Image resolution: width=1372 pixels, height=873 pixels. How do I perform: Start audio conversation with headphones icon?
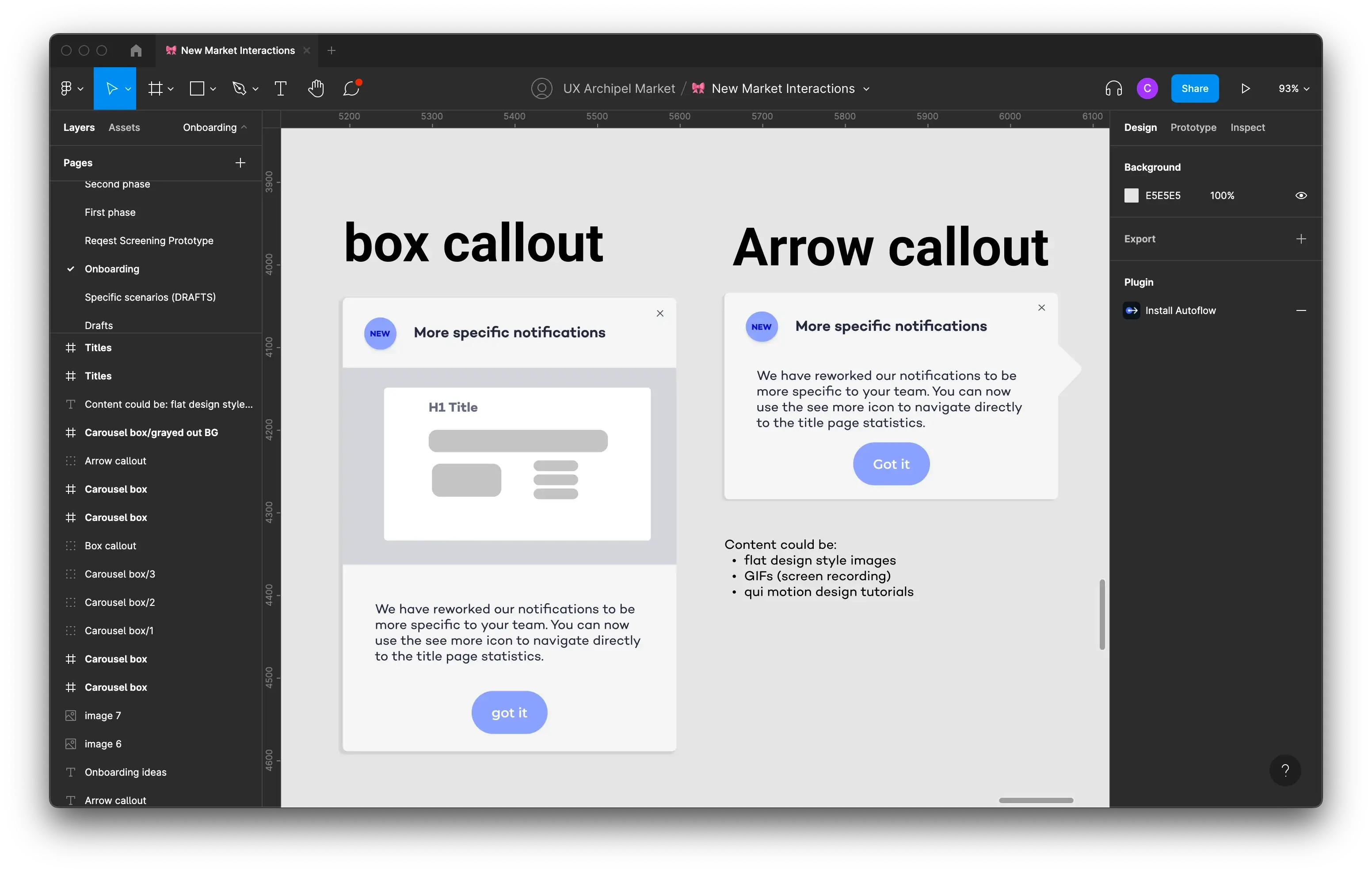(1113, 88)
